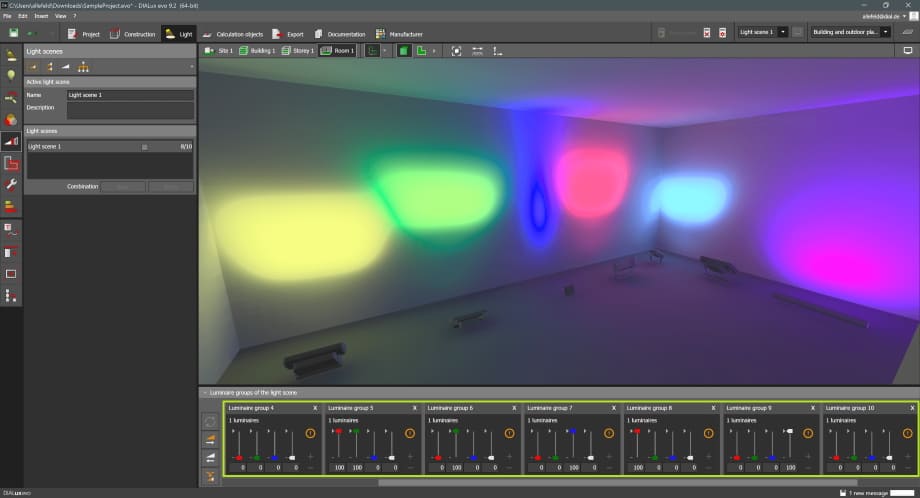Click the monitor icon at viewport top right
This screenshot has height=498, width=920.
(908, 50)
